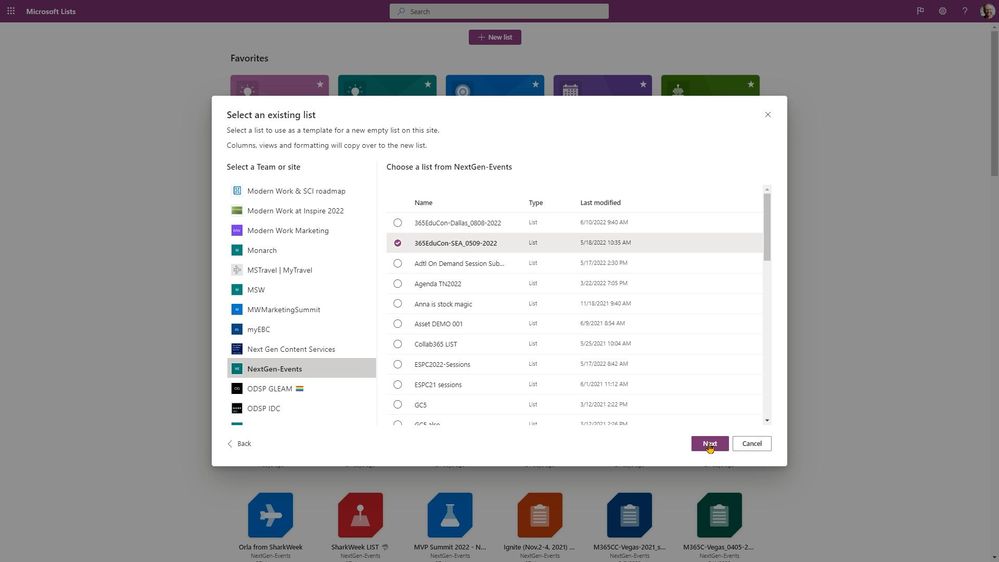
Task: Choose Monarch in the site list
Action: click(301, 250)
